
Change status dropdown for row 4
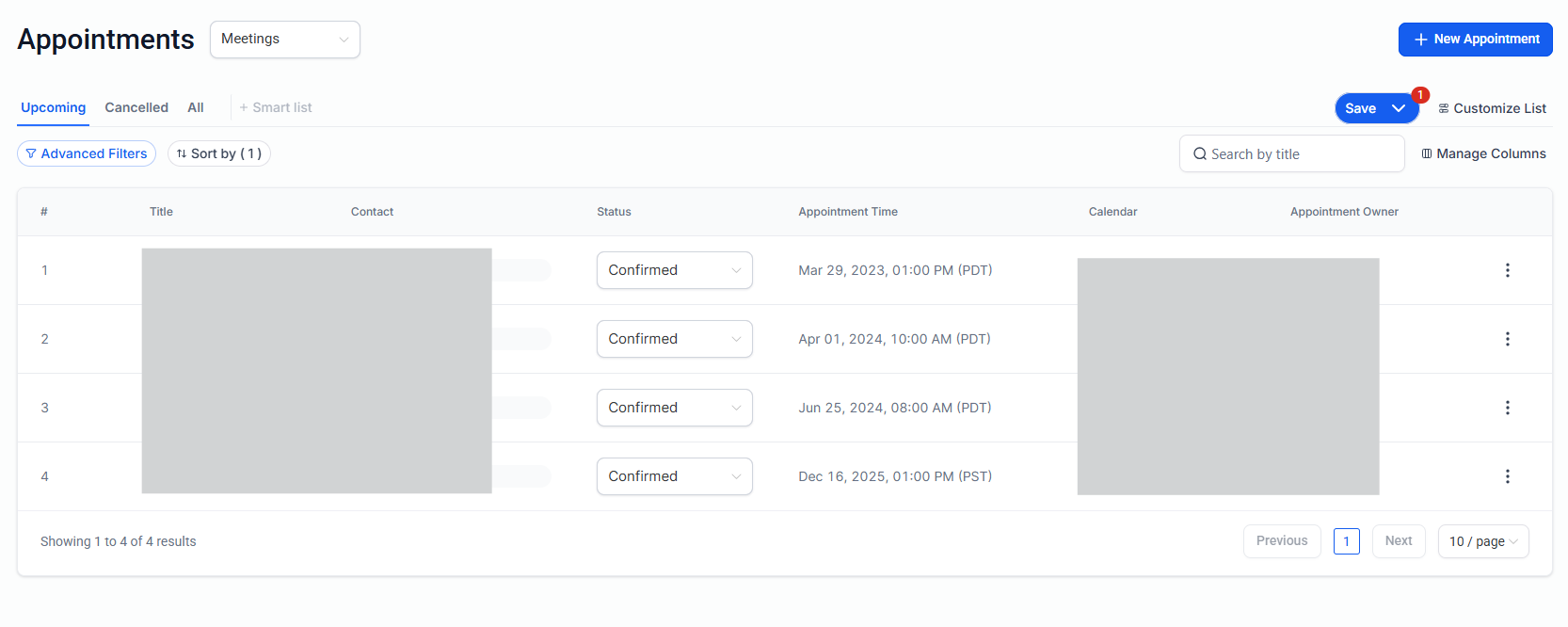(674, 476)
